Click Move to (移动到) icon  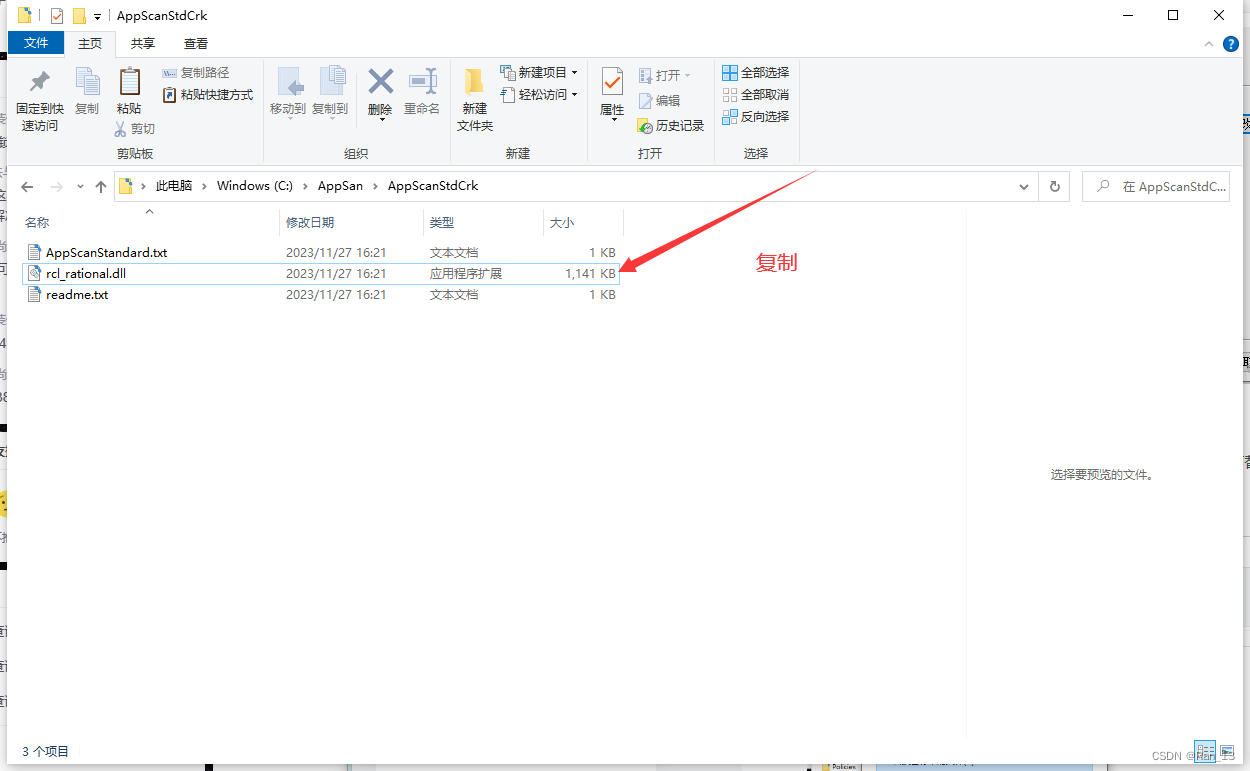click(288, 82)
